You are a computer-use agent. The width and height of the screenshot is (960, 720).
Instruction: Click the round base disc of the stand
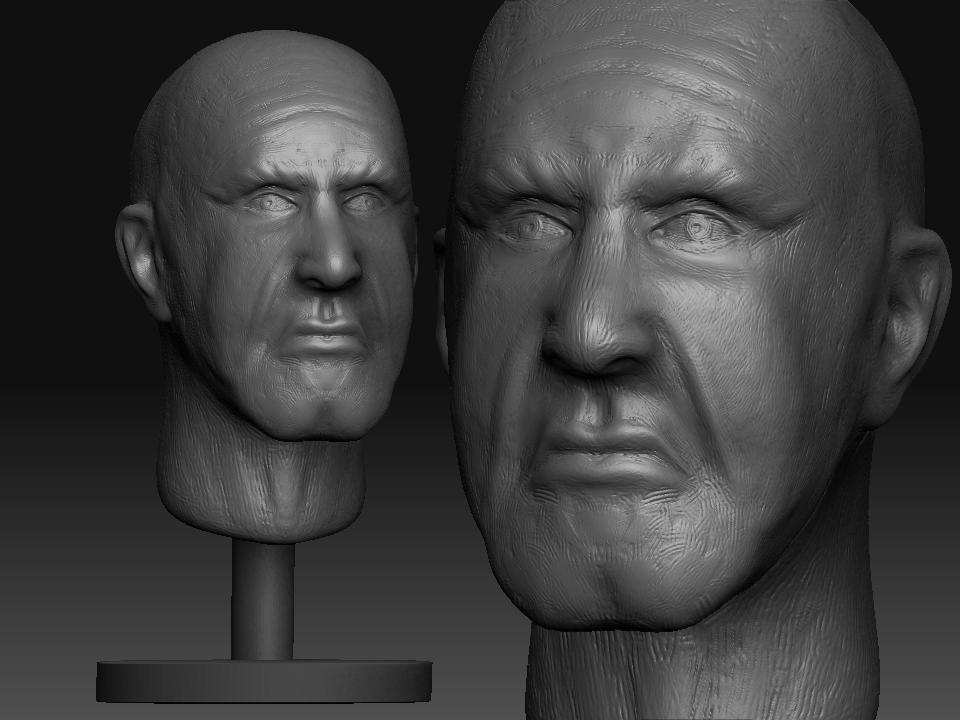click(264, 681)
